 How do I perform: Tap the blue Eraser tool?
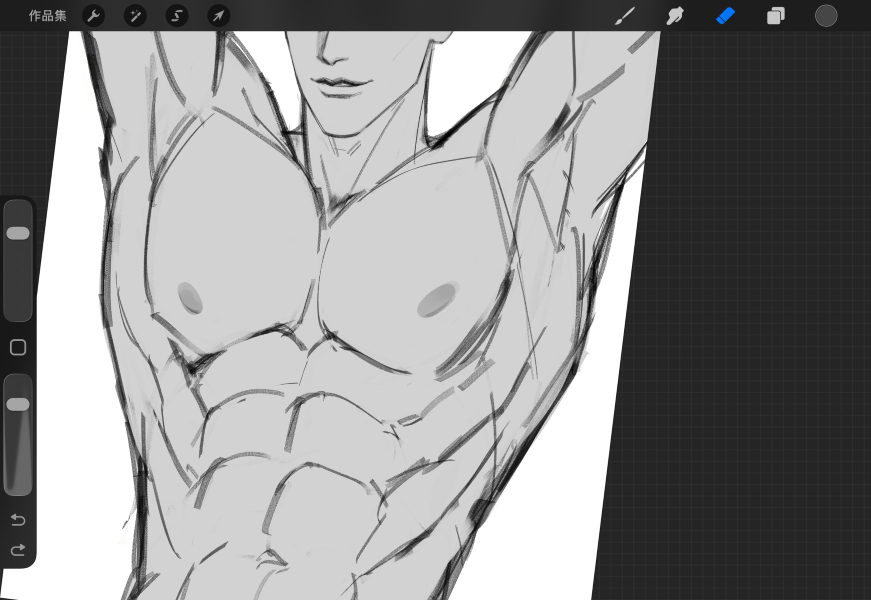726,16
